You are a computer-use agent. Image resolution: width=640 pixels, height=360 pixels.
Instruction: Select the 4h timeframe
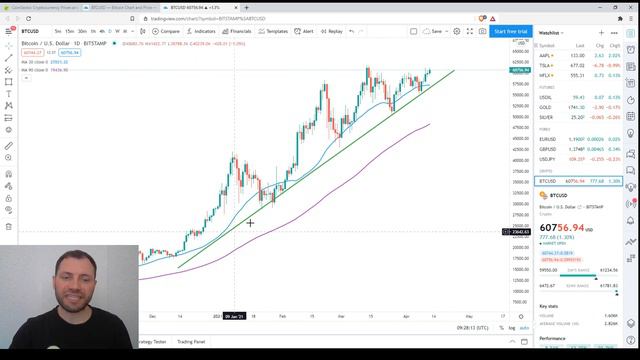pyautogui.click(x=102, y=31)
